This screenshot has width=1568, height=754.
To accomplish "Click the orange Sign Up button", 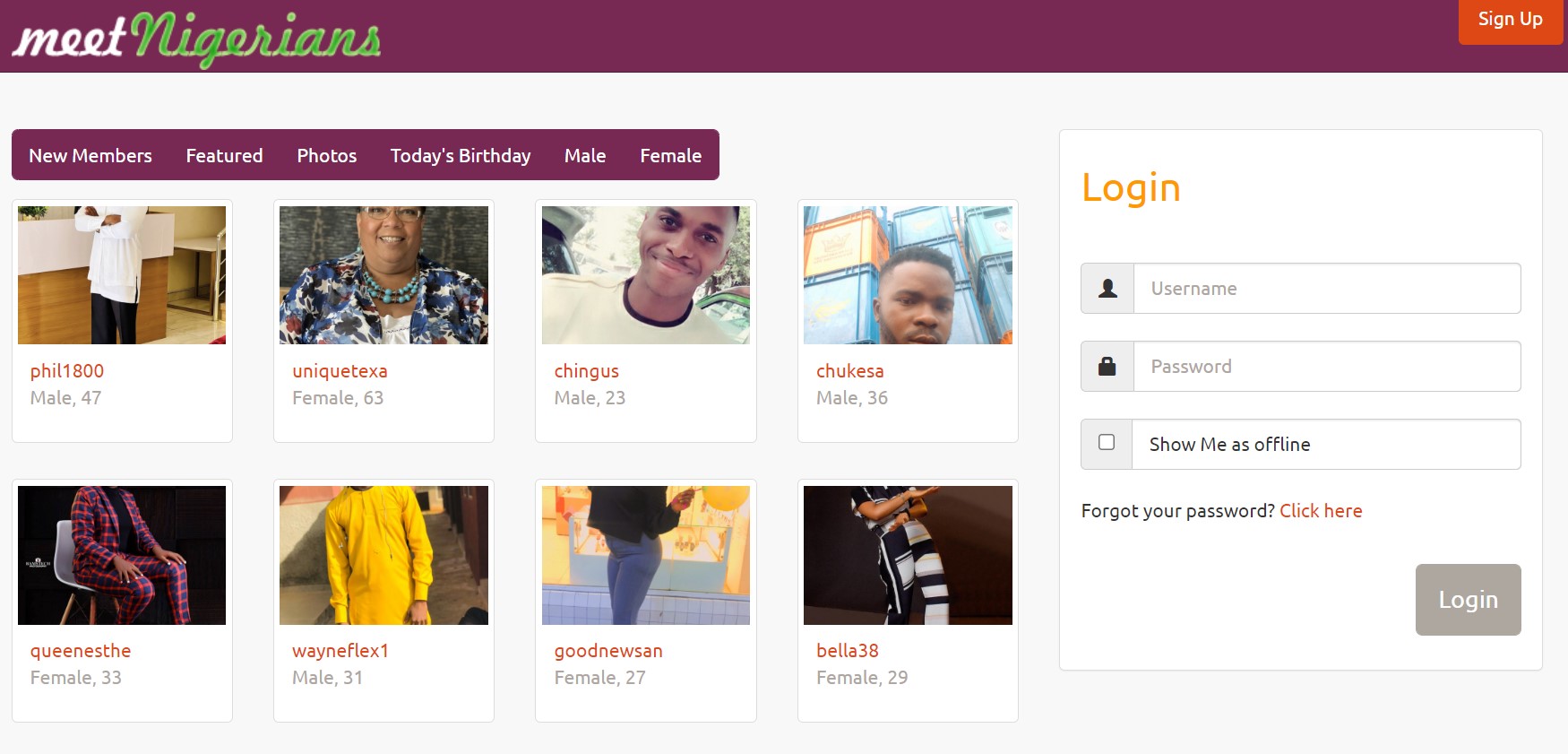I will (1511, 20).
